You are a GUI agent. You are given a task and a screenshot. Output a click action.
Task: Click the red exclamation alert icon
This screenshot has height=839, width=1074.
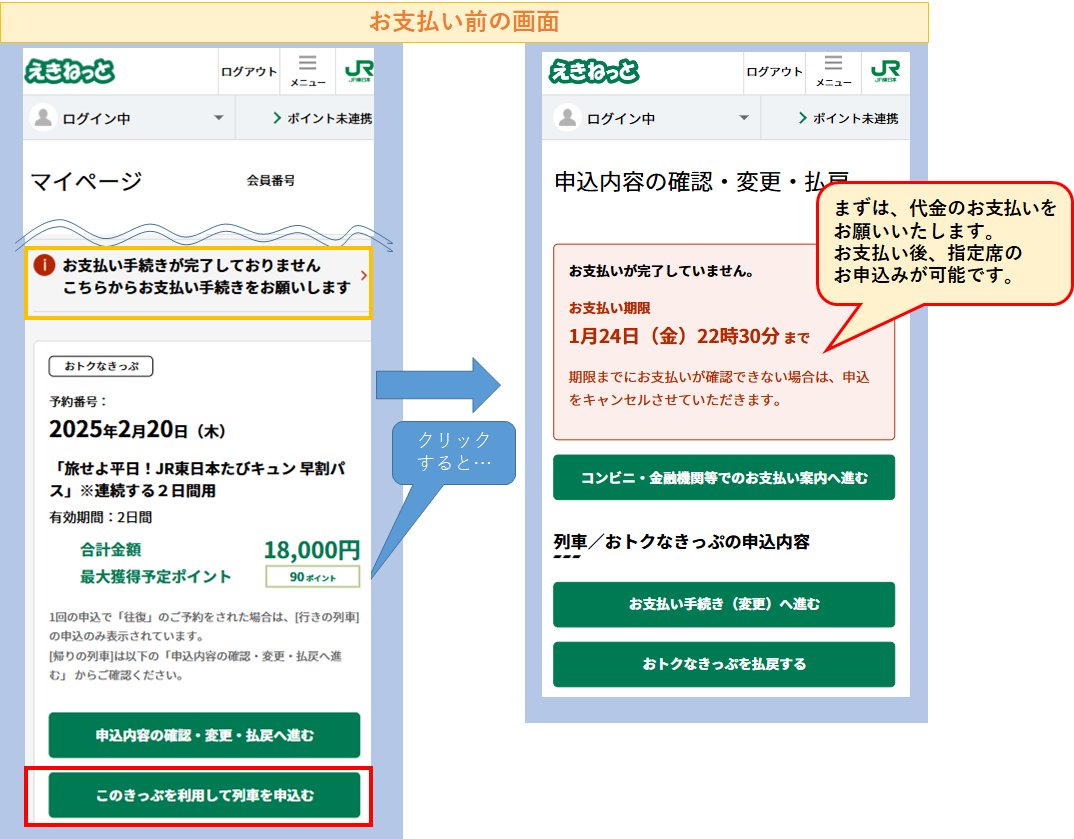44,265
